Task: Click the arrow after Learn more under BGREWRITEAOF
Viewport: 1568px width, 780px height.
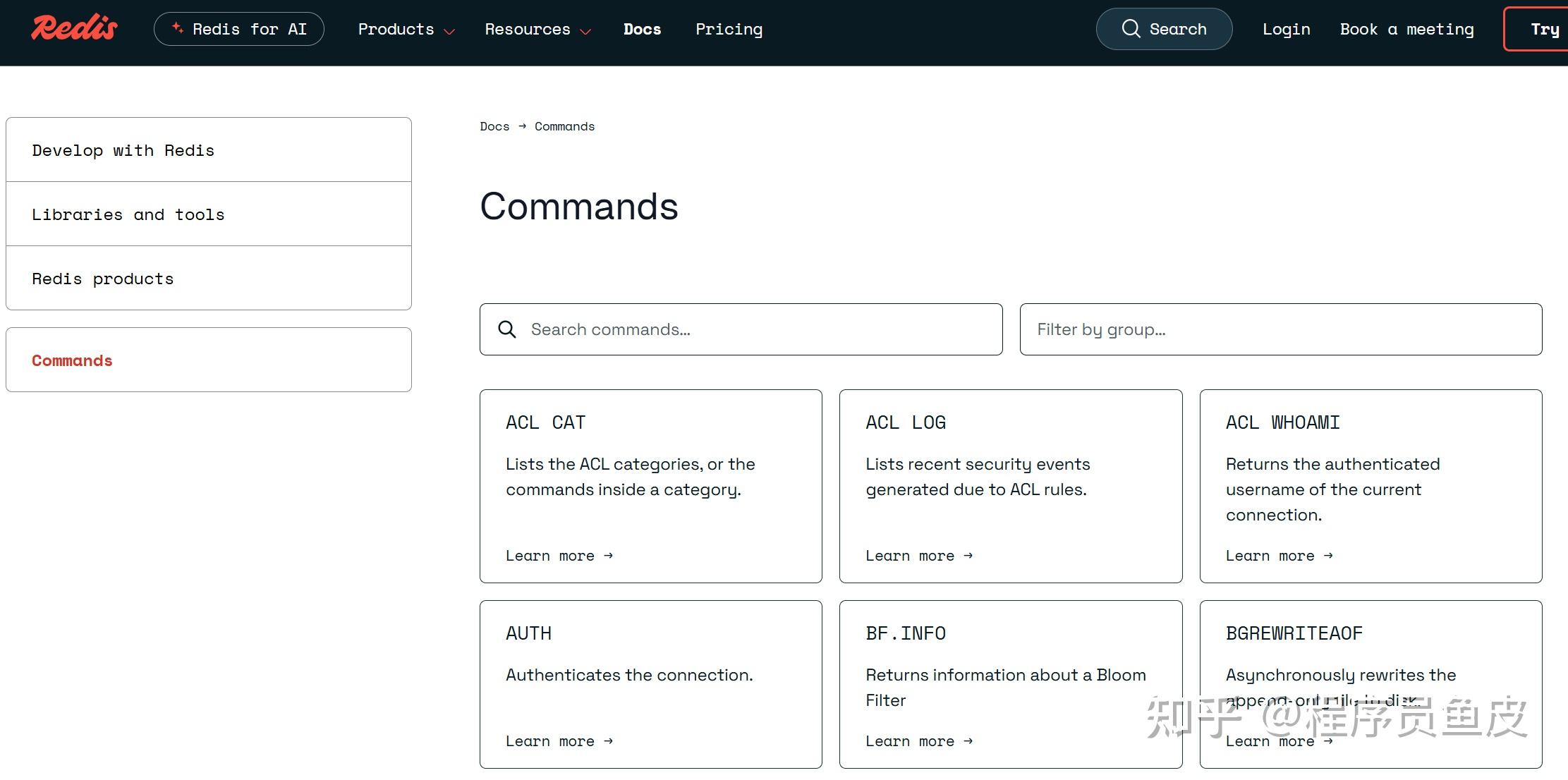Action: coord(1329,741)
